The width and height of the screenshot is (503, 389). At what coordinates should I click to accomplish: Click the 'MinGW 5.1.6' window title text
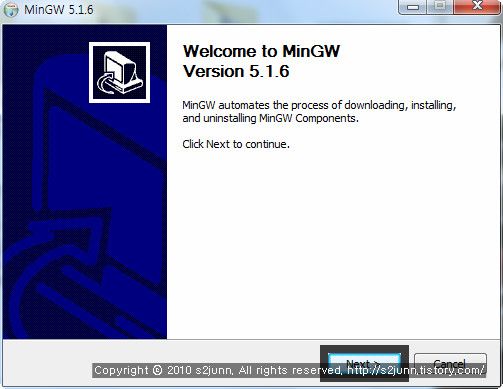pyautogui.click(x=59, y=9)
